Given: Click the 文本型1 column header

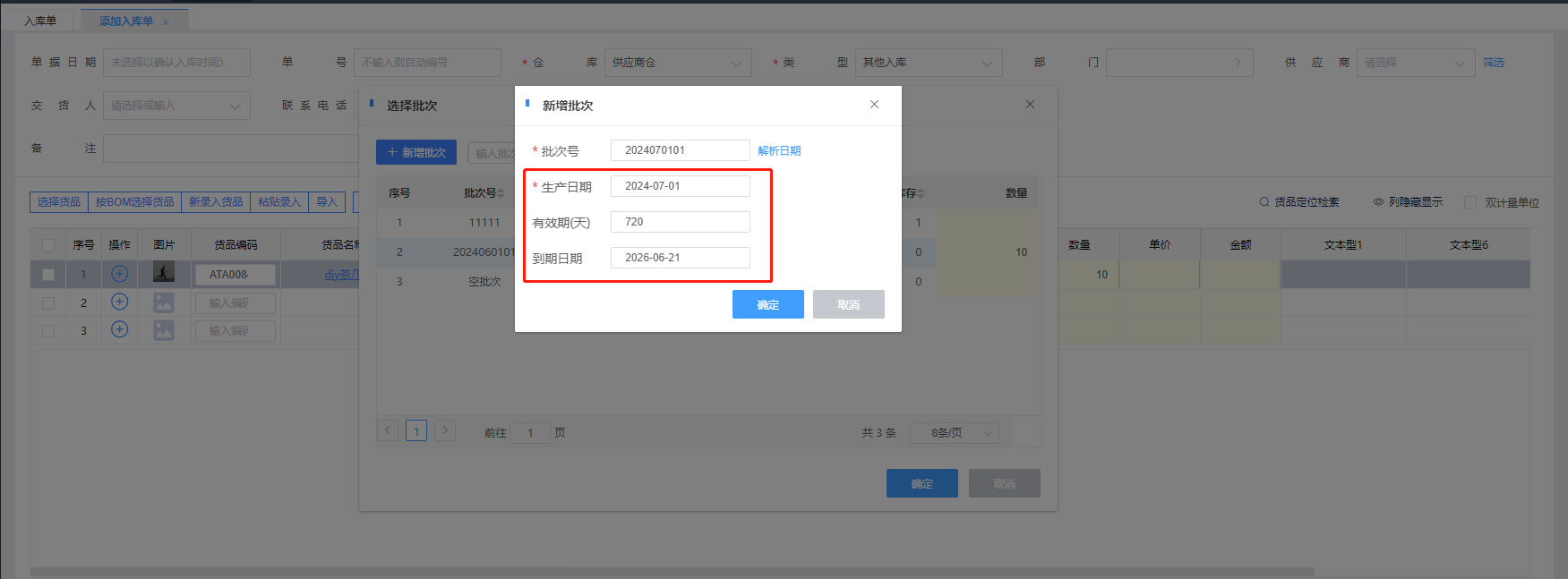Looking at the screenshot, I should click(1343, 244).
